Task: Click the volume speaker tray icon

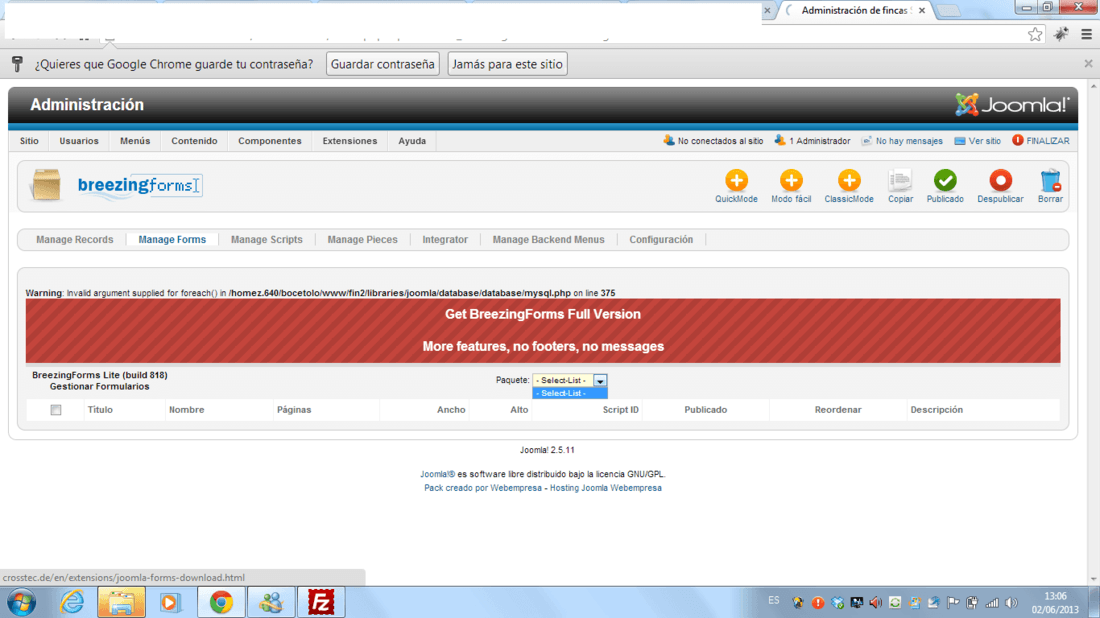Action: [x=1011, y=603]
